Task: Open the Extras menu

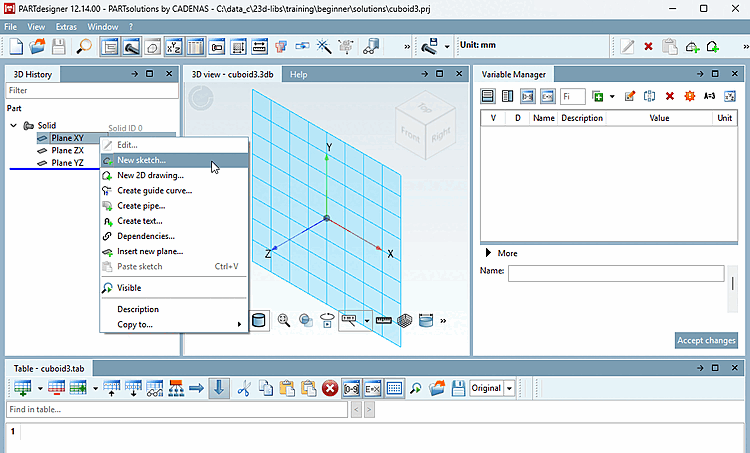Action: (x=66, y=27)
